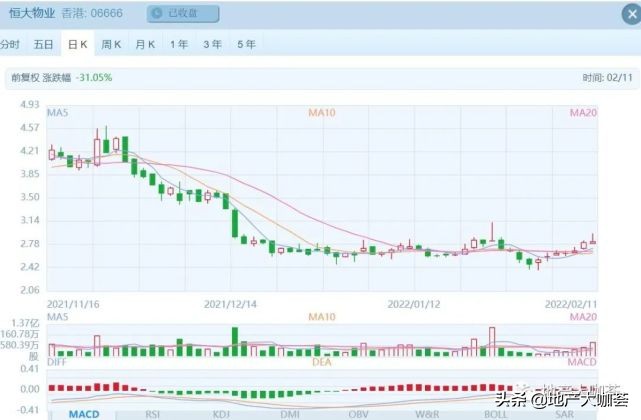
Task: Click the MACD legend label at right
Action: 582,362
